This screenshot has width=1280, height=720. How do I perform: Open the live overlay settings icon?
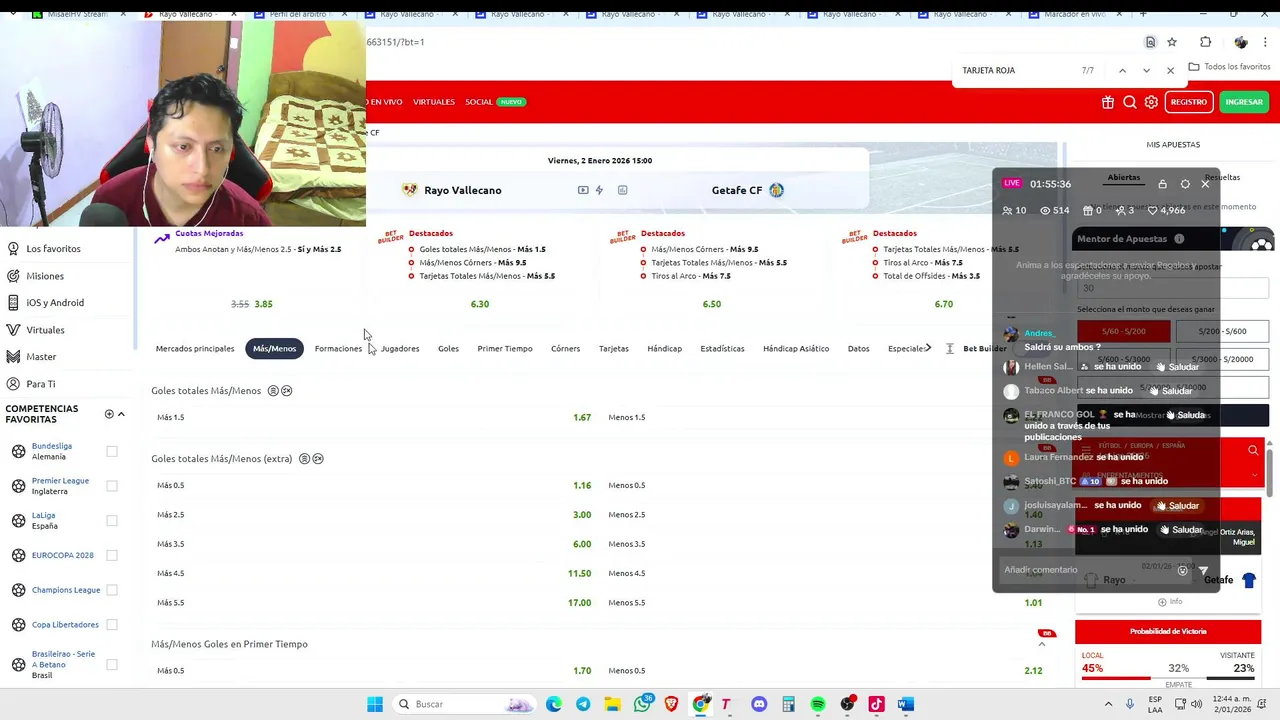(1185, 184)
